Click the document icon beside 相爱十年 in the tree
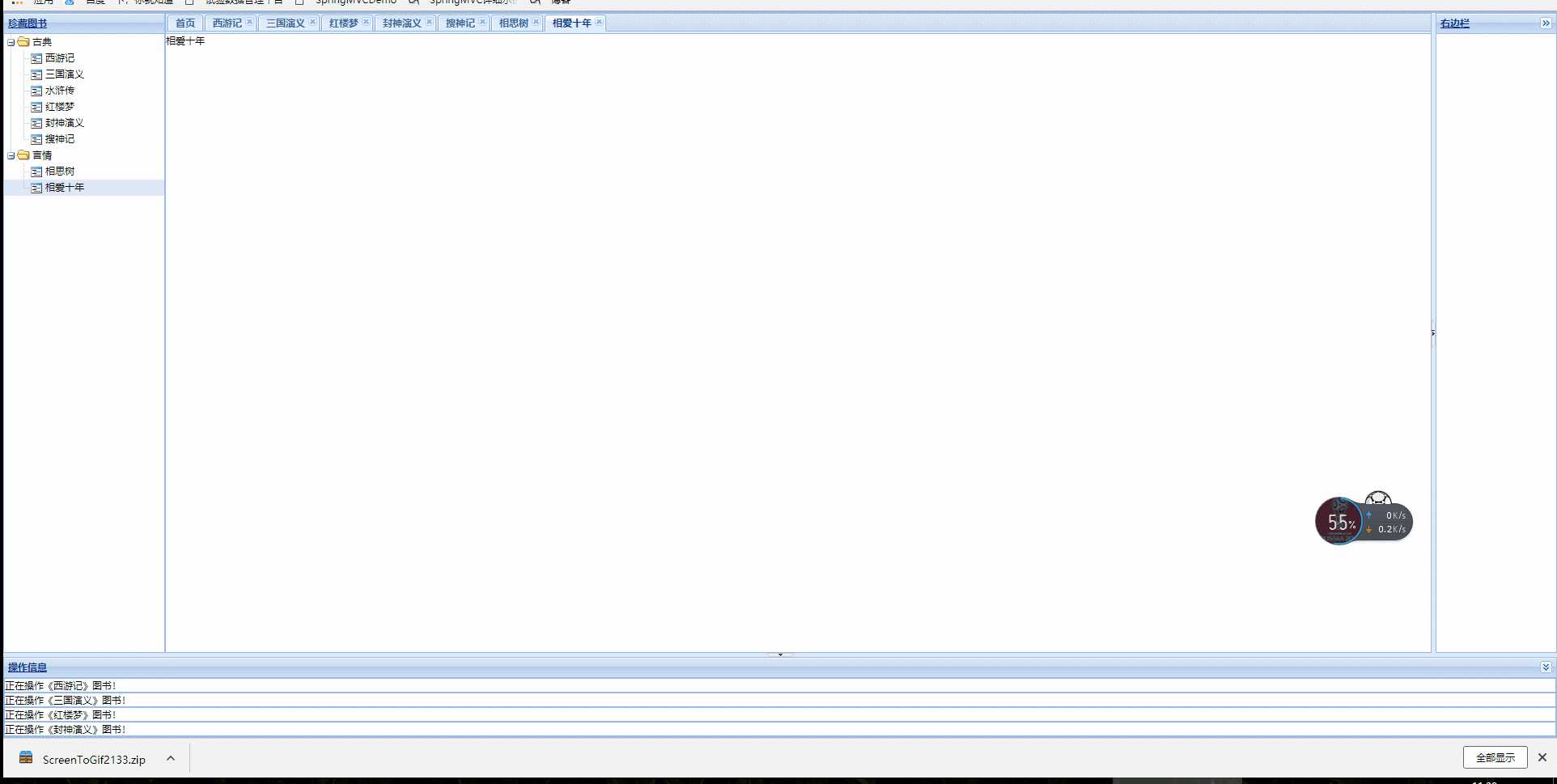 pos(36,188)
